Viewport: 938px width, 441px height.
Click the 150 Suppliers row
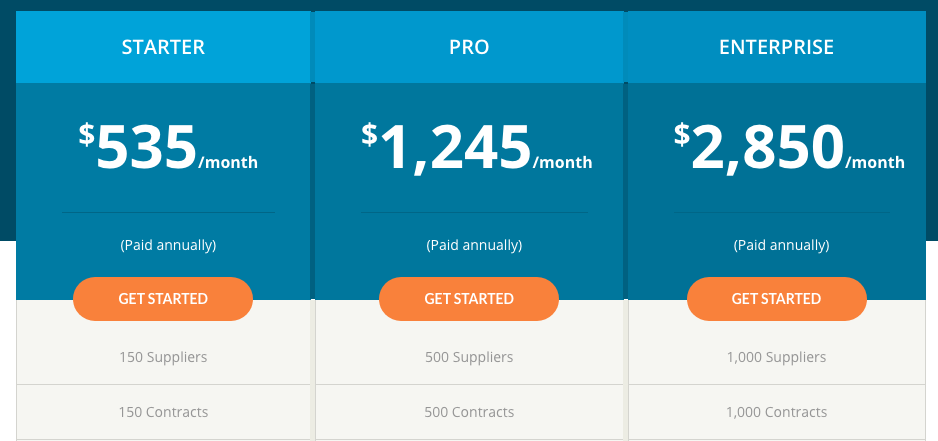(163, 357)
